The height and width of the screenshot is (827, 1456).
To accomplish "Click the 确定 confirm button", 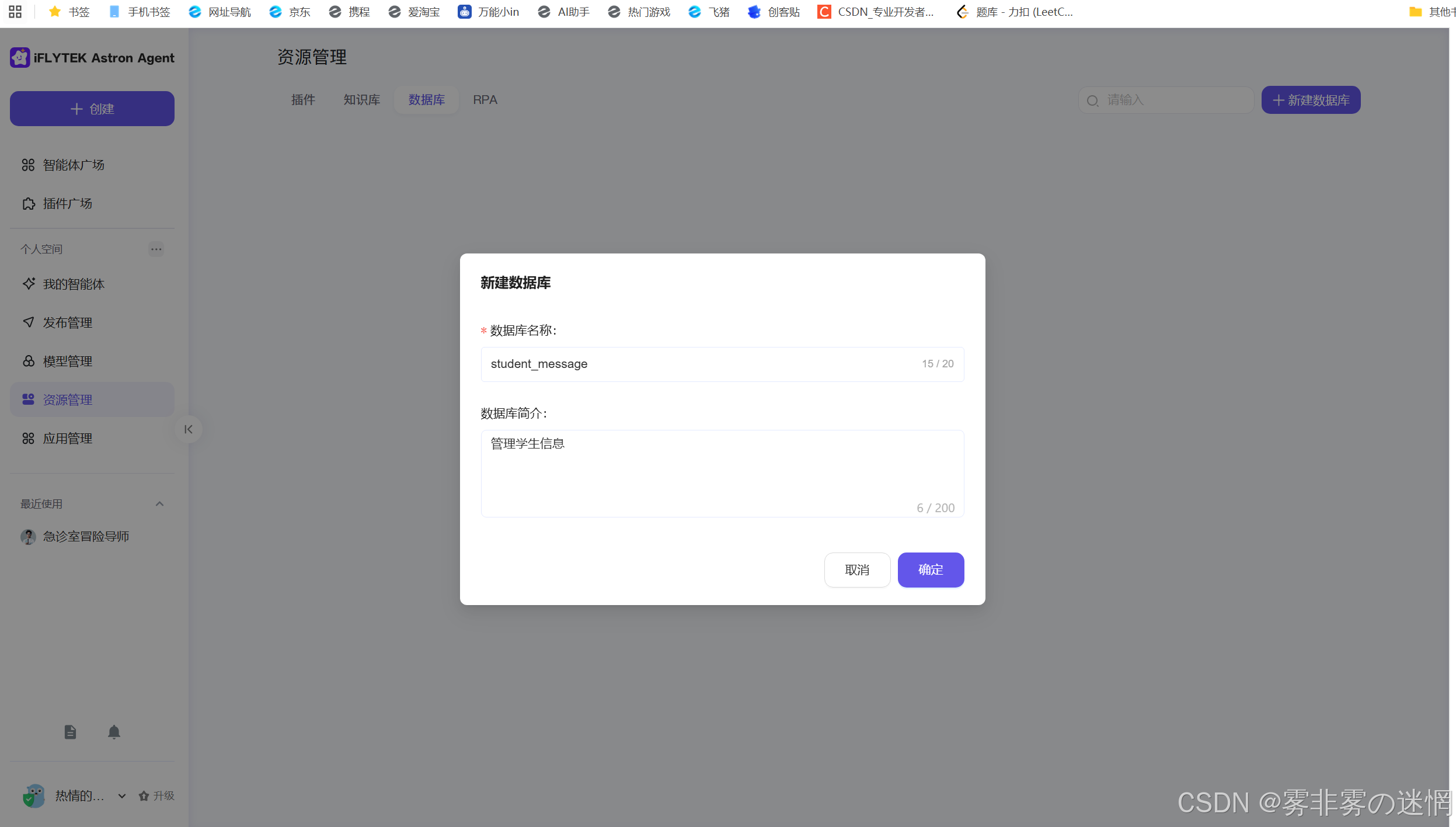I will coord(930,569).
